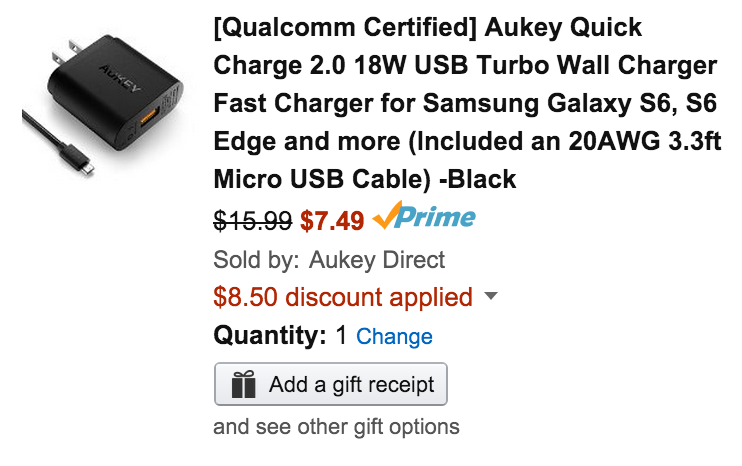The height and width of the screenshot is (466, 742).
Task: Add a gift receipt
Action: tap(330, 384)
